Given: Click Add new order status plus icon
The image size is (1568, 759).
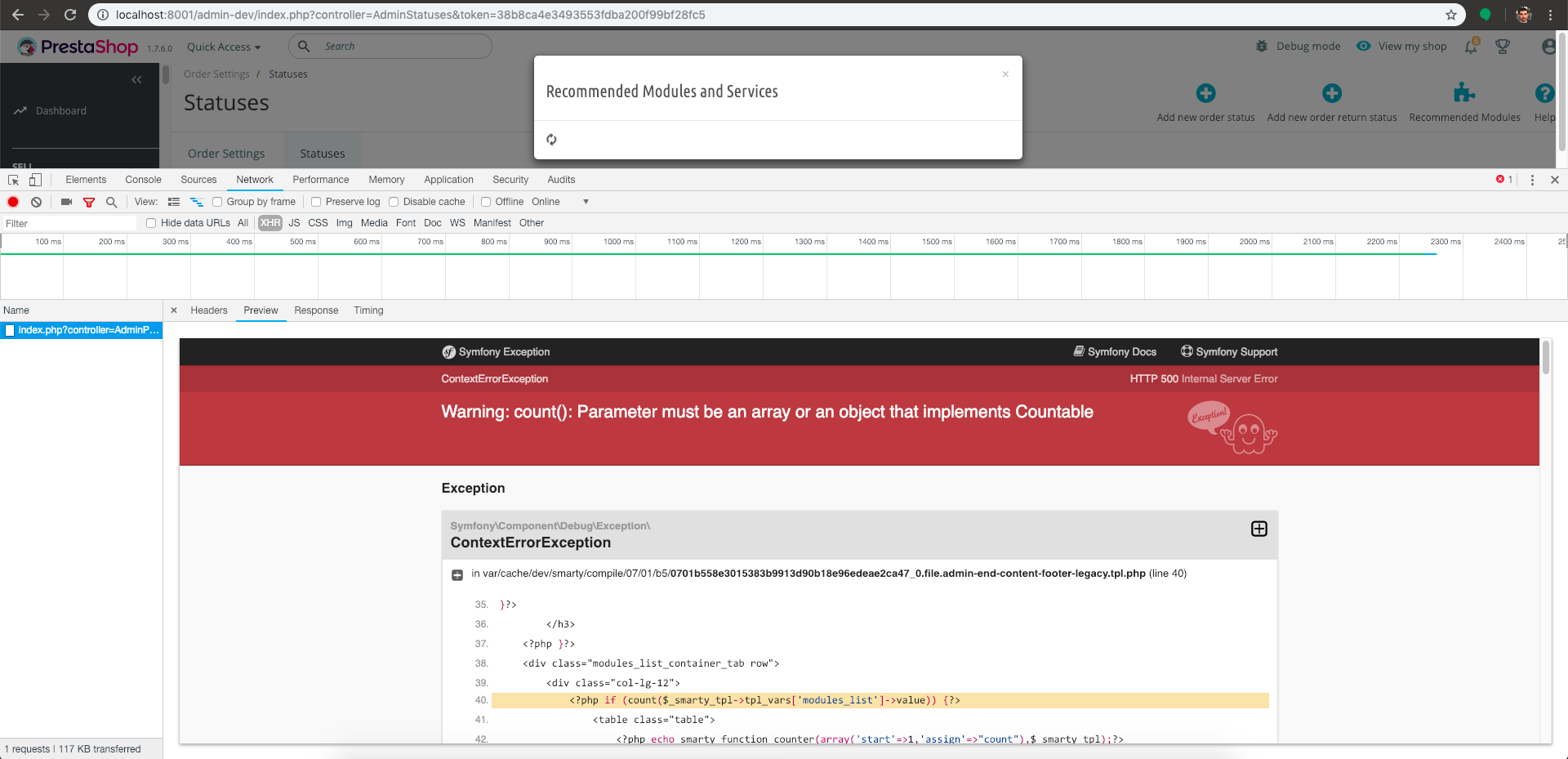Looking at the screenshot, I should click(x=1205, y=92).
